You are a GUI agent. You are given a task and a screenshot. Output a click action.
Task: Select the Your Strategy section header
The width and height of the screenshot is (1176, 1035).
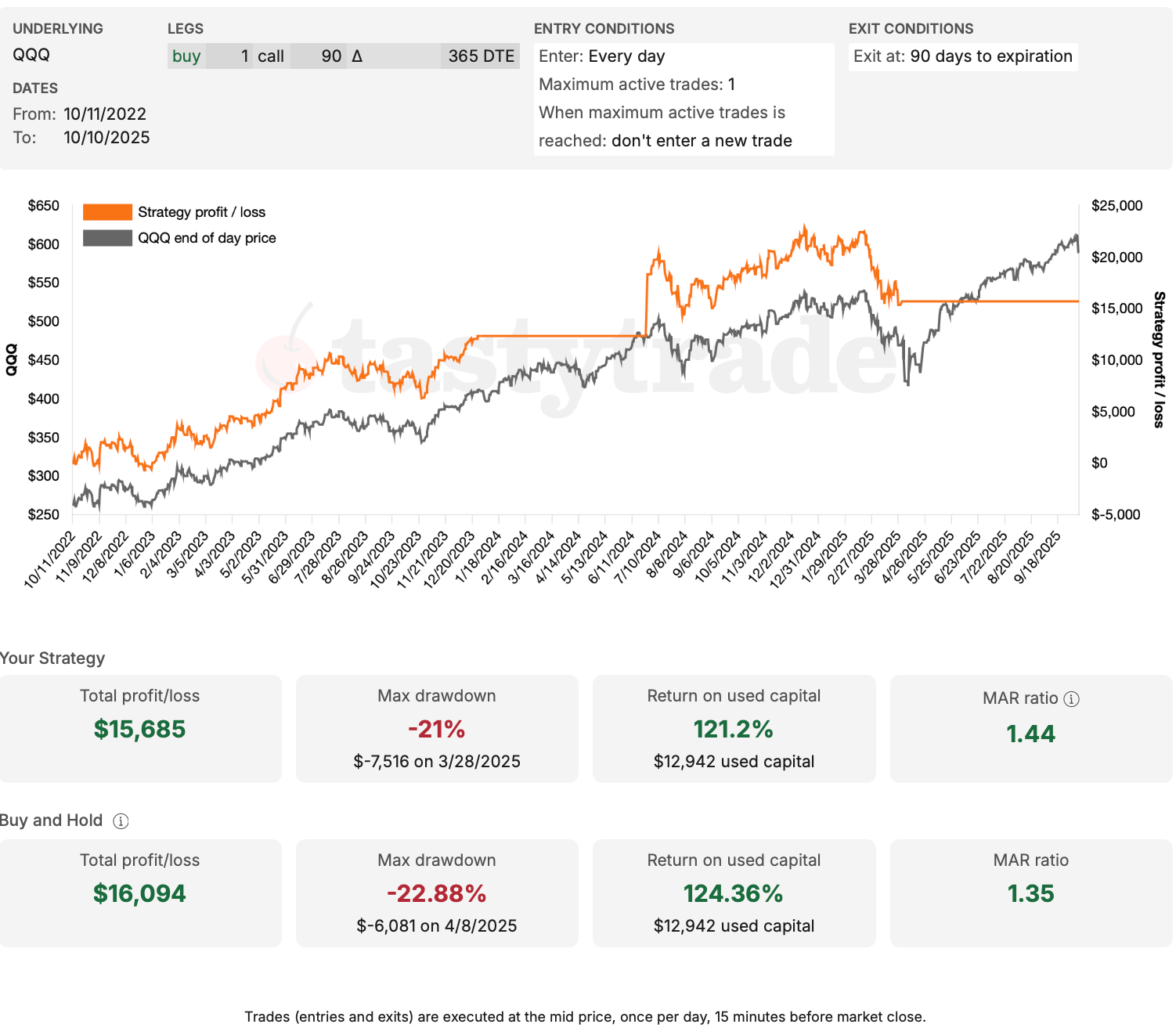click(x=52, y=658)
